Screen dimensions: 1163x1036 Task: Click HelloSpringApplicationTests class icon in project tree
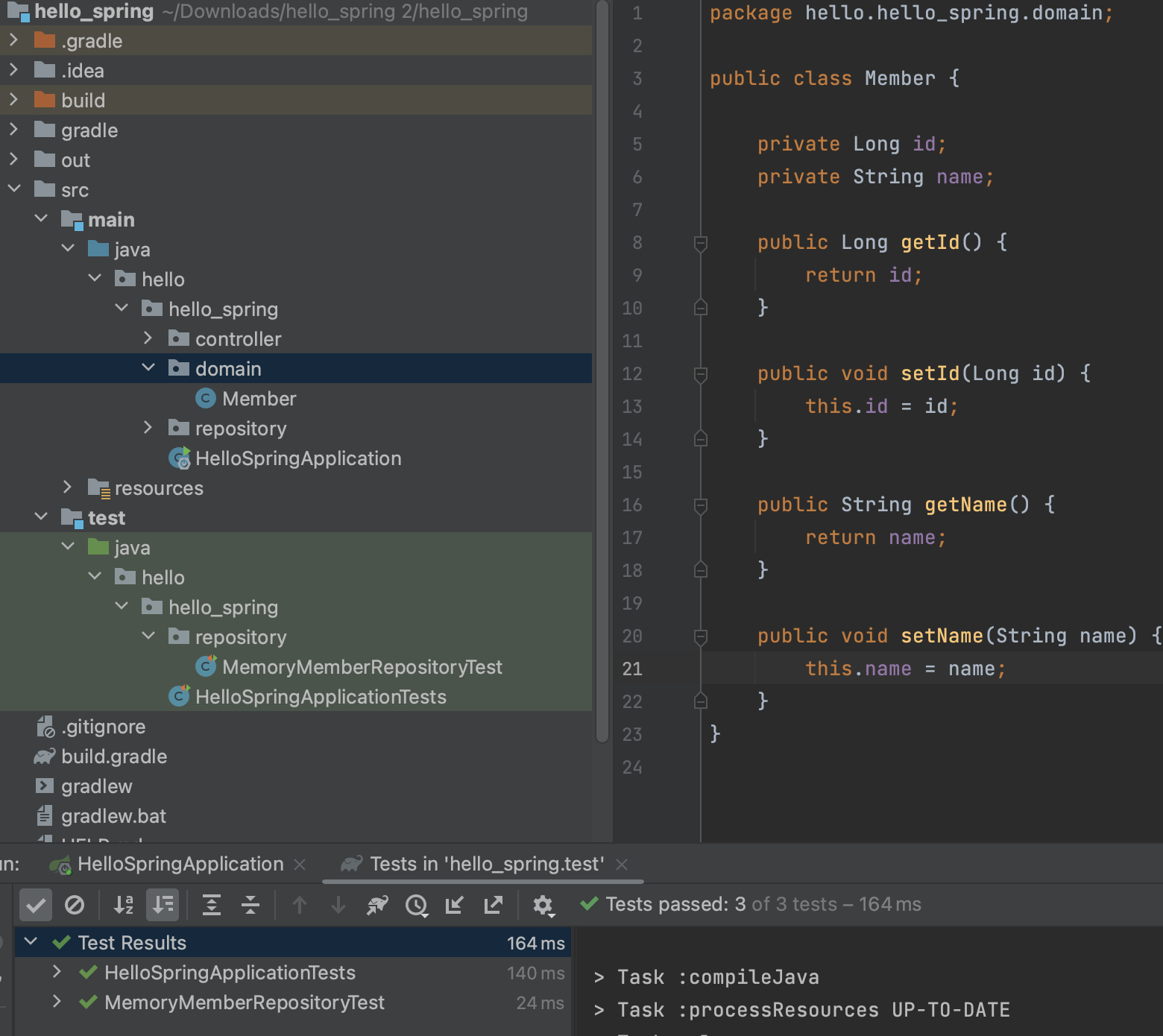[179, 696]
